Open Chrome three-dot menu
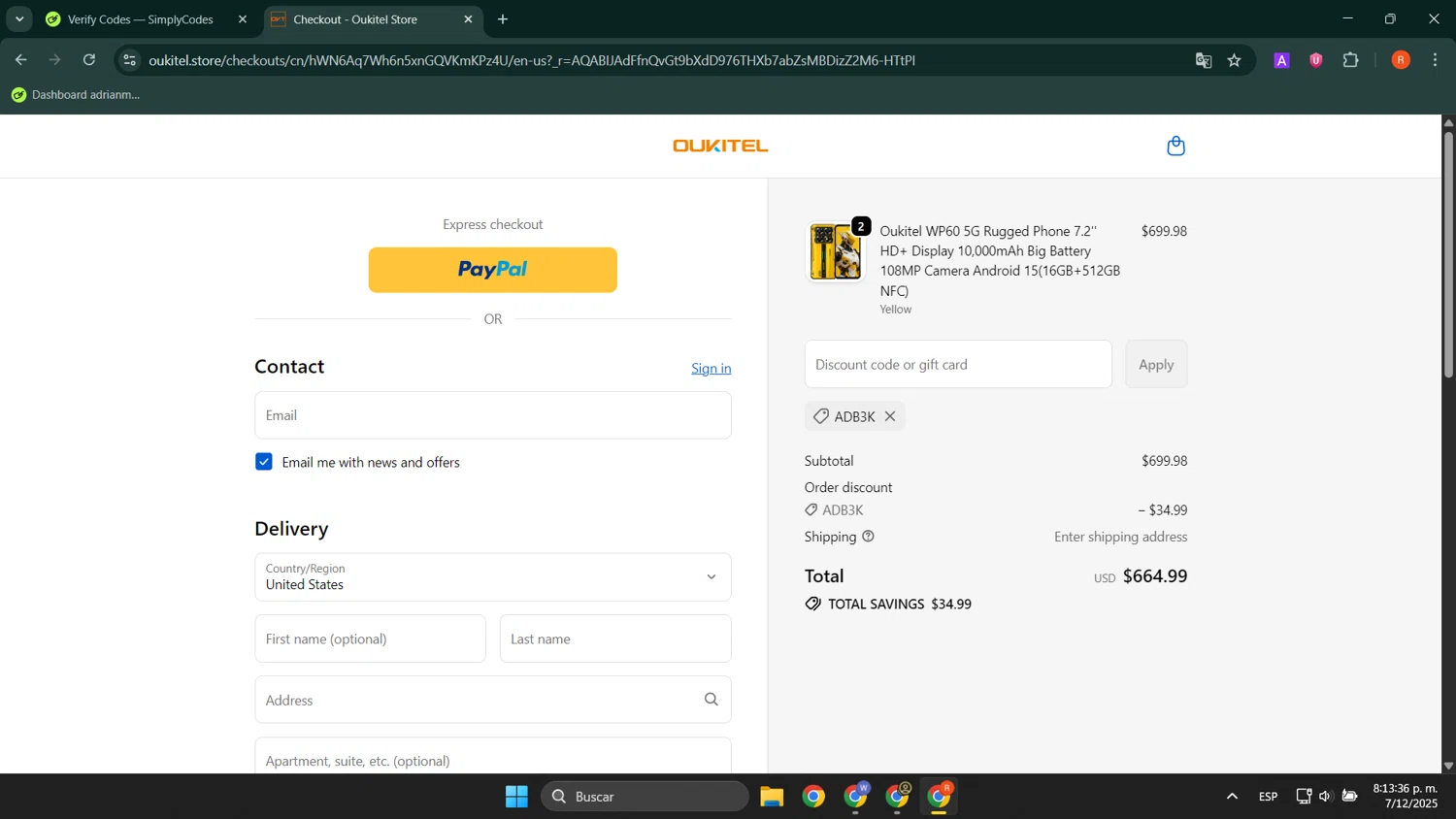 [1436, 60]
